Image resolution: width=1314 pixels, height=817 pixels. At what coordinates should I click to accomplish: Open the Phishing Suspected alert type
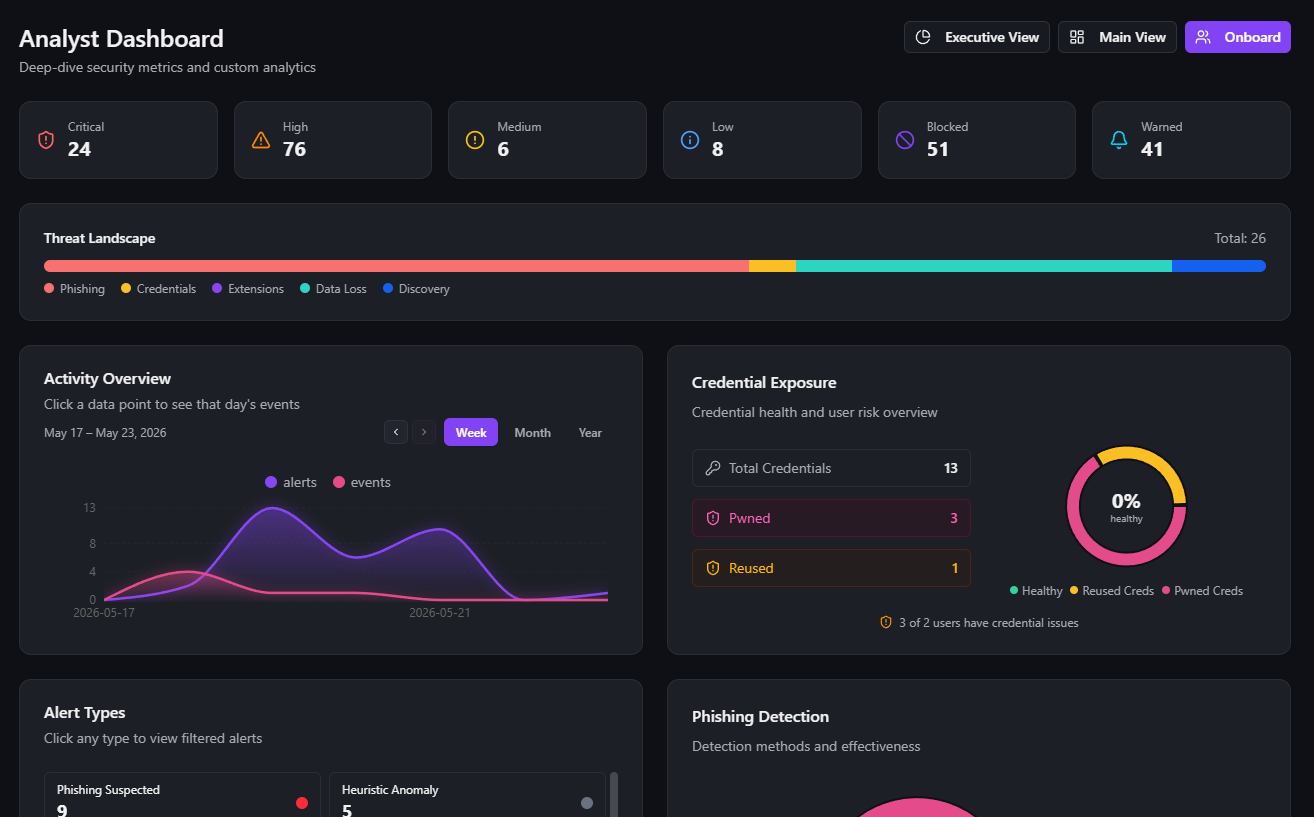point(182,795)
